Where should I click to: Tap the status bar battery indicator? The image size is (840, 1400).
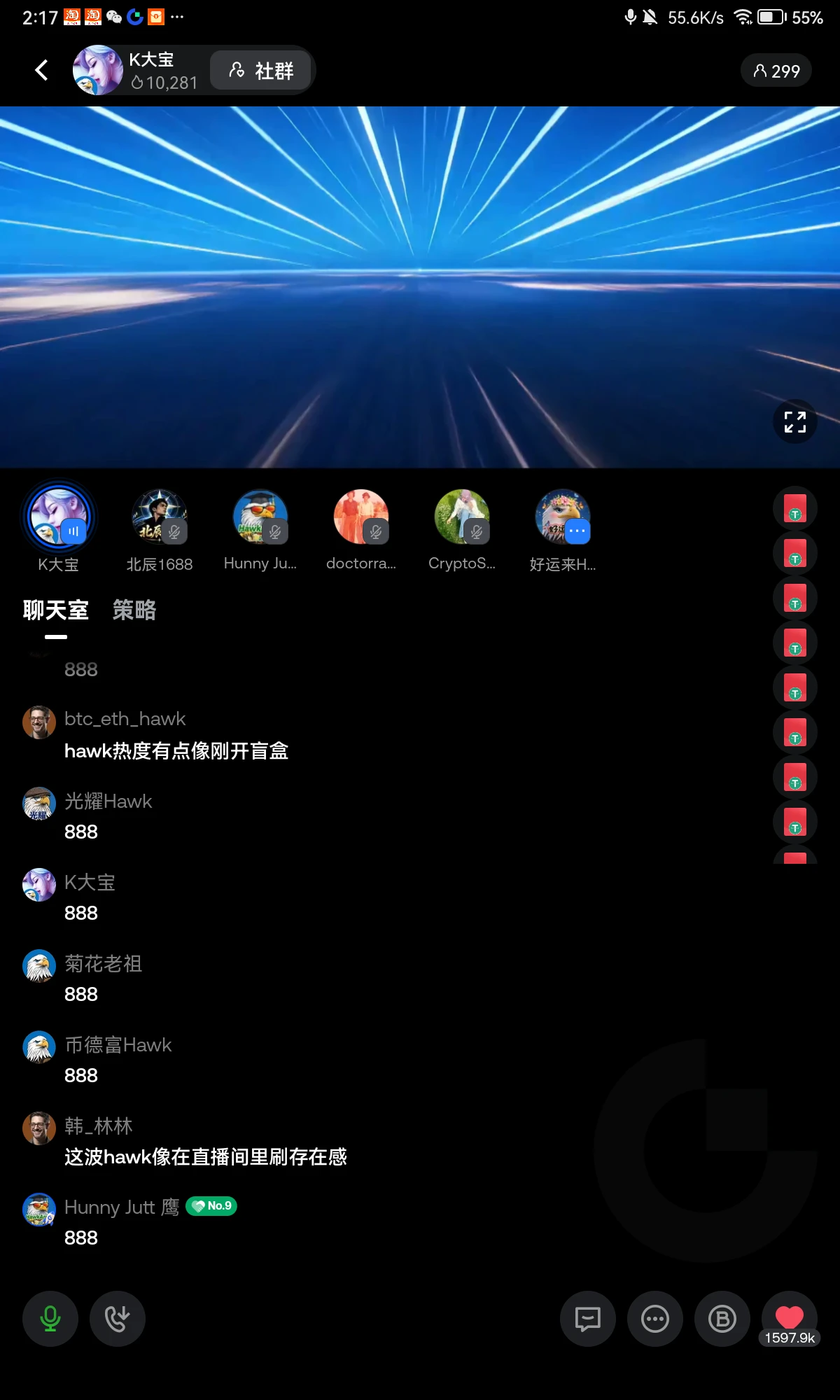click(771, 17)
